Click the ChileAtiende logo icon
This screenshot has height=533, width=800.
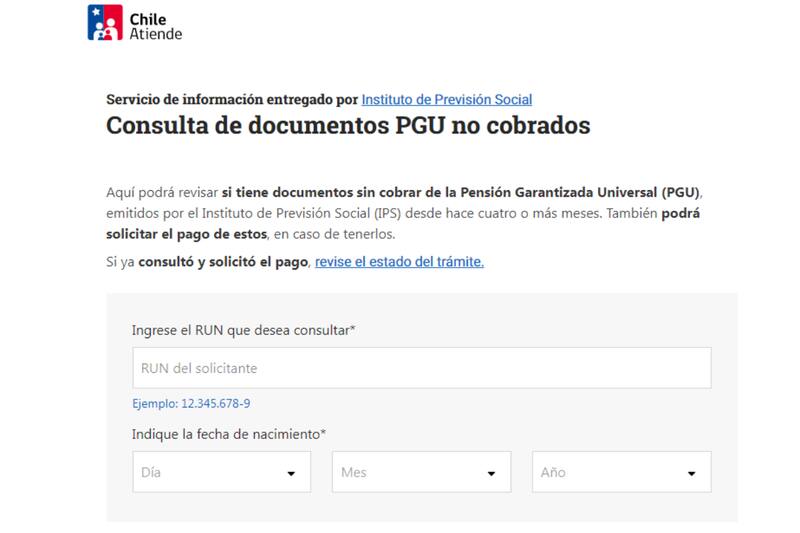tap(105, 23)
